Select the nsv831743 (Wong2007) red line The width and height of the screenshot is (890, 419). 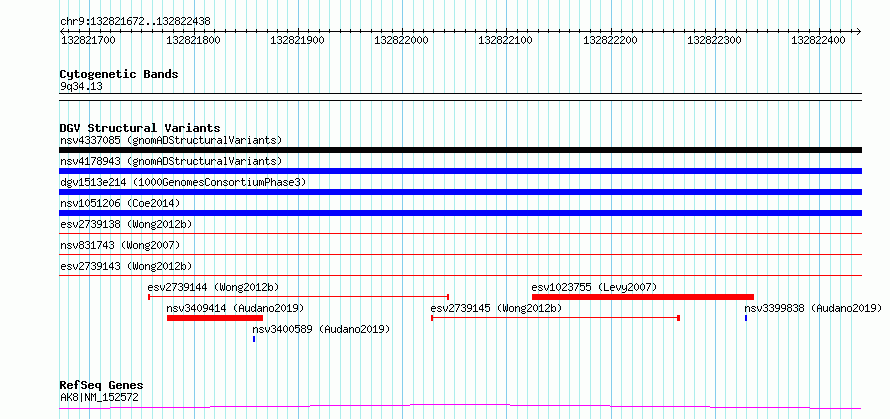[460, 254]
